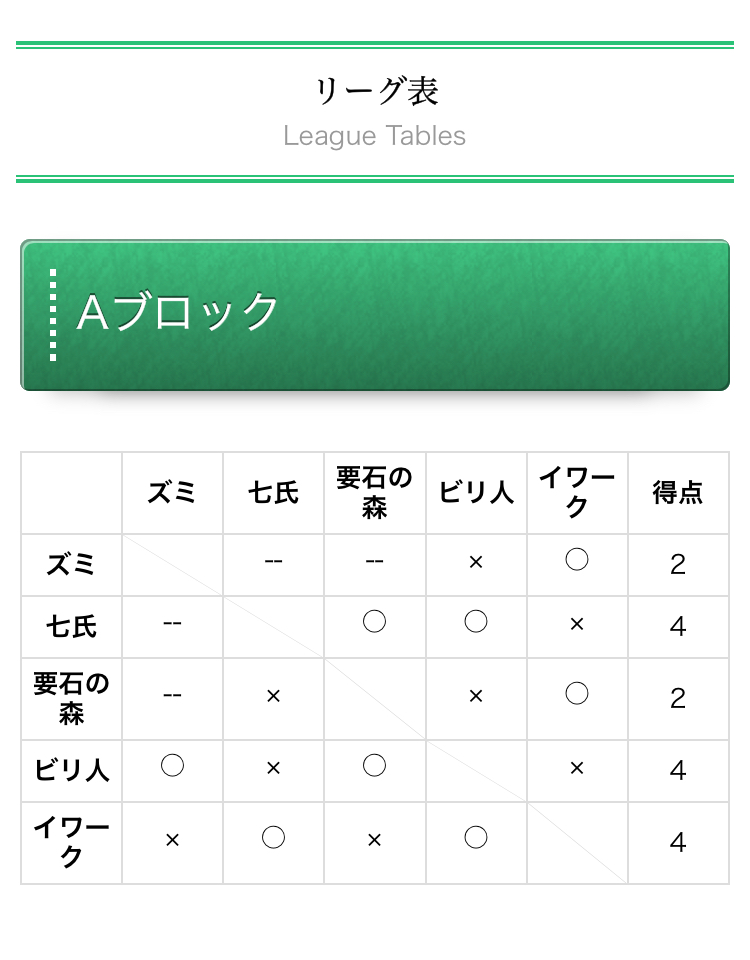Click the 要石の森 row label
This screenshot has height=960, width=750.
point(72,699)
